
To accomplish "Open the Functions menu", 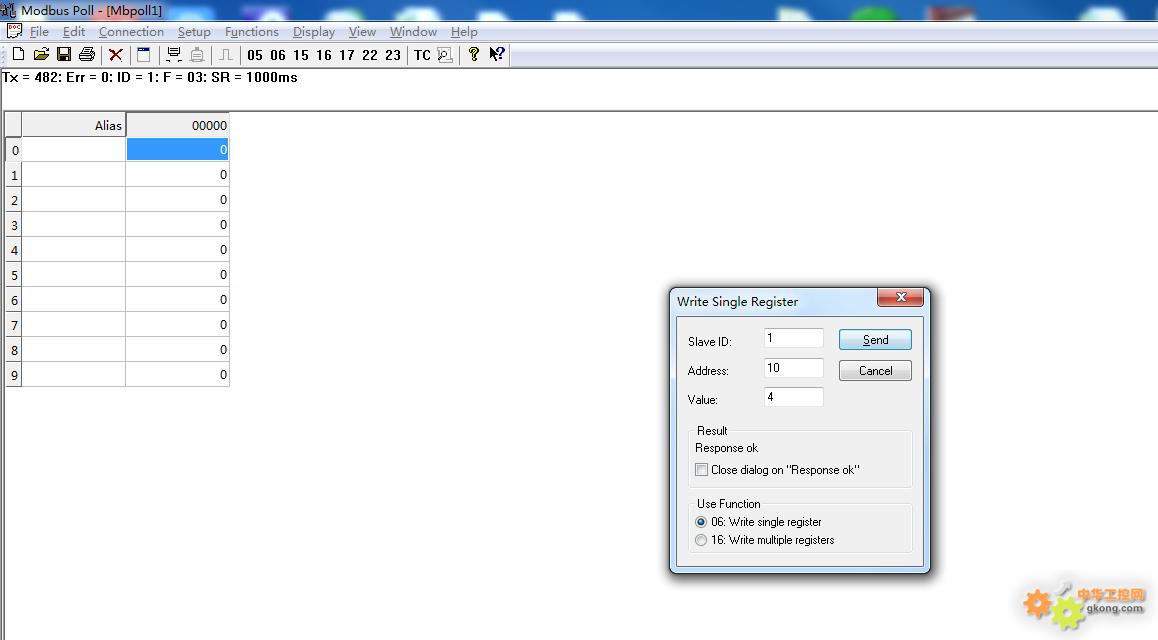I will tap(252, 32).
